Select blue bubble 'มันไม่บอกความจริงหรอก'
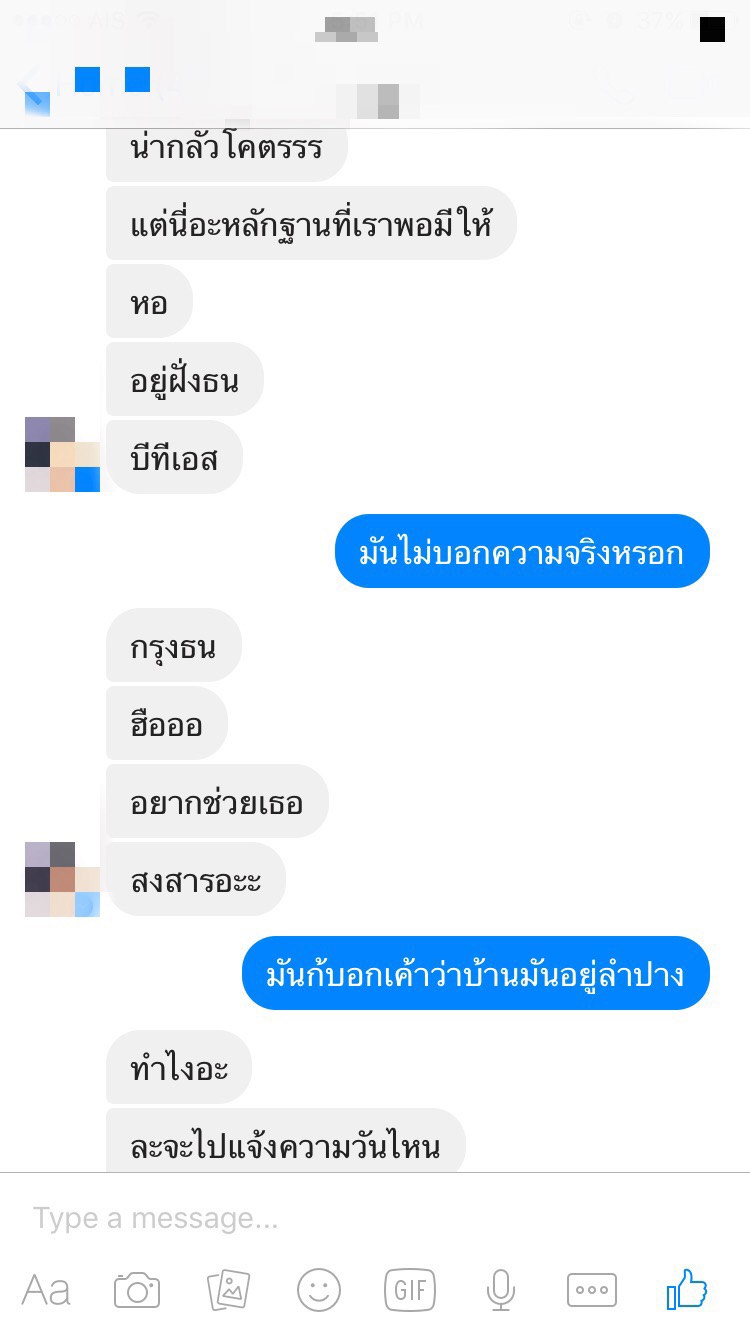 (x=522, y=551)
